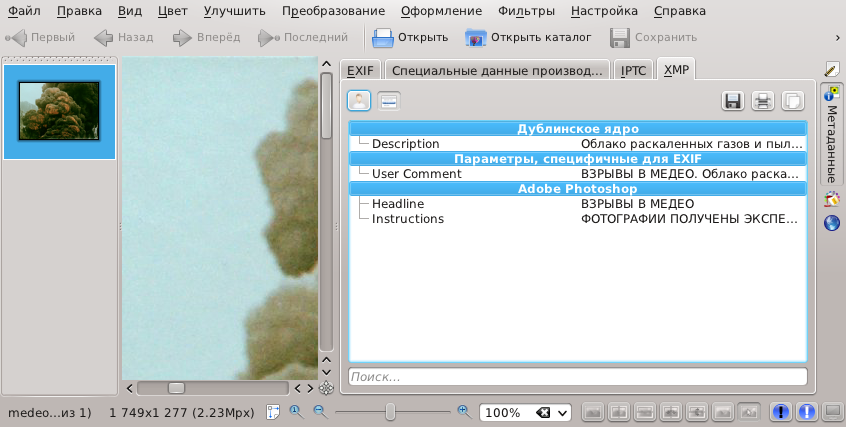Screen dimensions: 846x427
Task: Switch to the EXIF tab
Action: point(359,71)
